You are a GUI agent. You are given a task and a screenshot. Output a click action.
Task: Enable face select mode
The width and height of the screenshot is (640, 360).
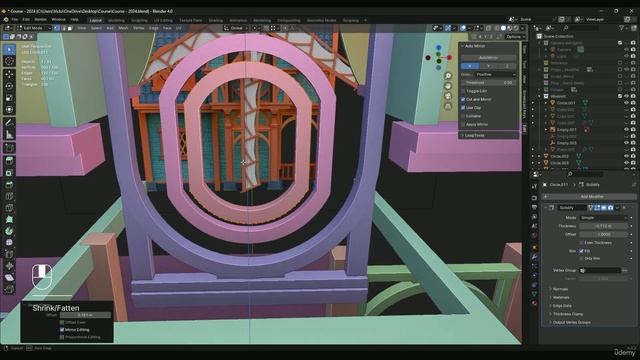coord(70,28)
